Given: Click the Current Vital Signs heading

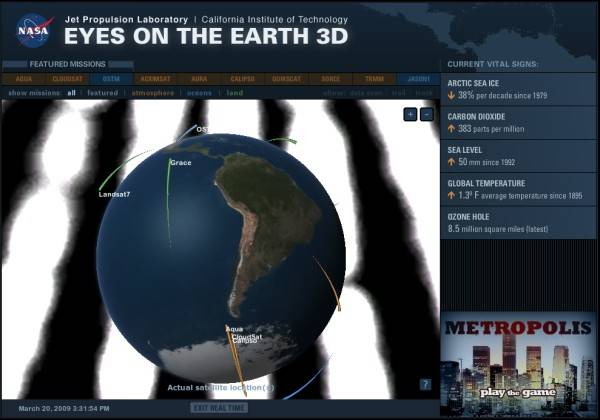Looking at the screenshot, I should coord(493,64).
